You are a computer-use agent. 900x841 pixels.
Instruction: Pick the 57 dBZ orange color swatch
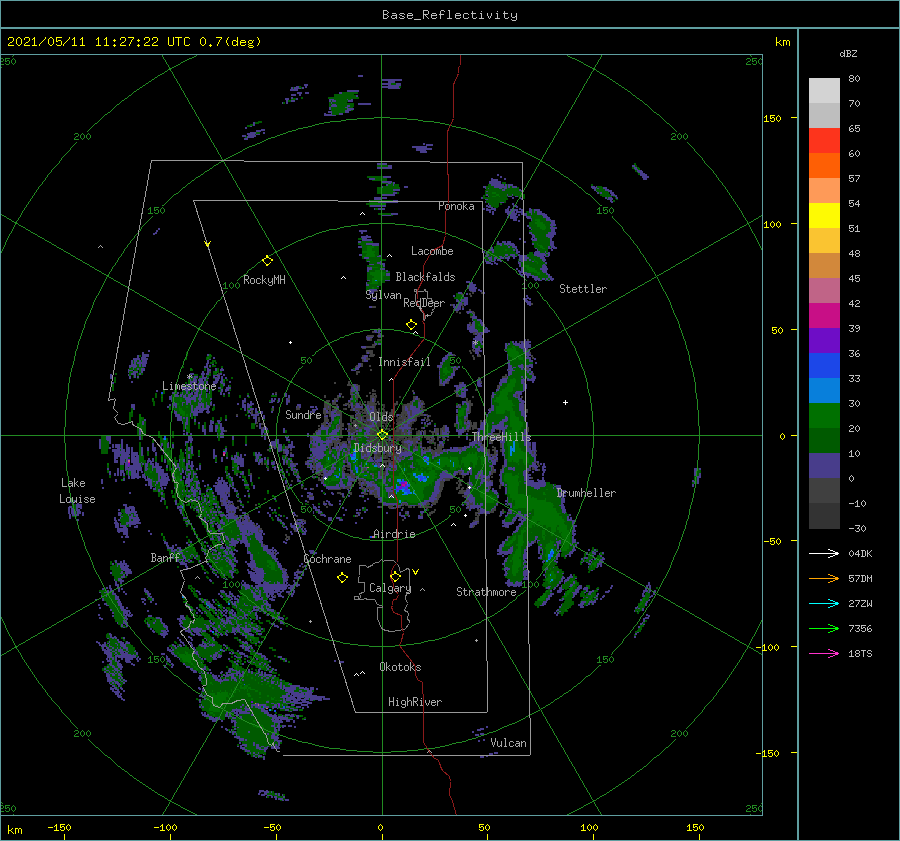click(x=824, y=165)
